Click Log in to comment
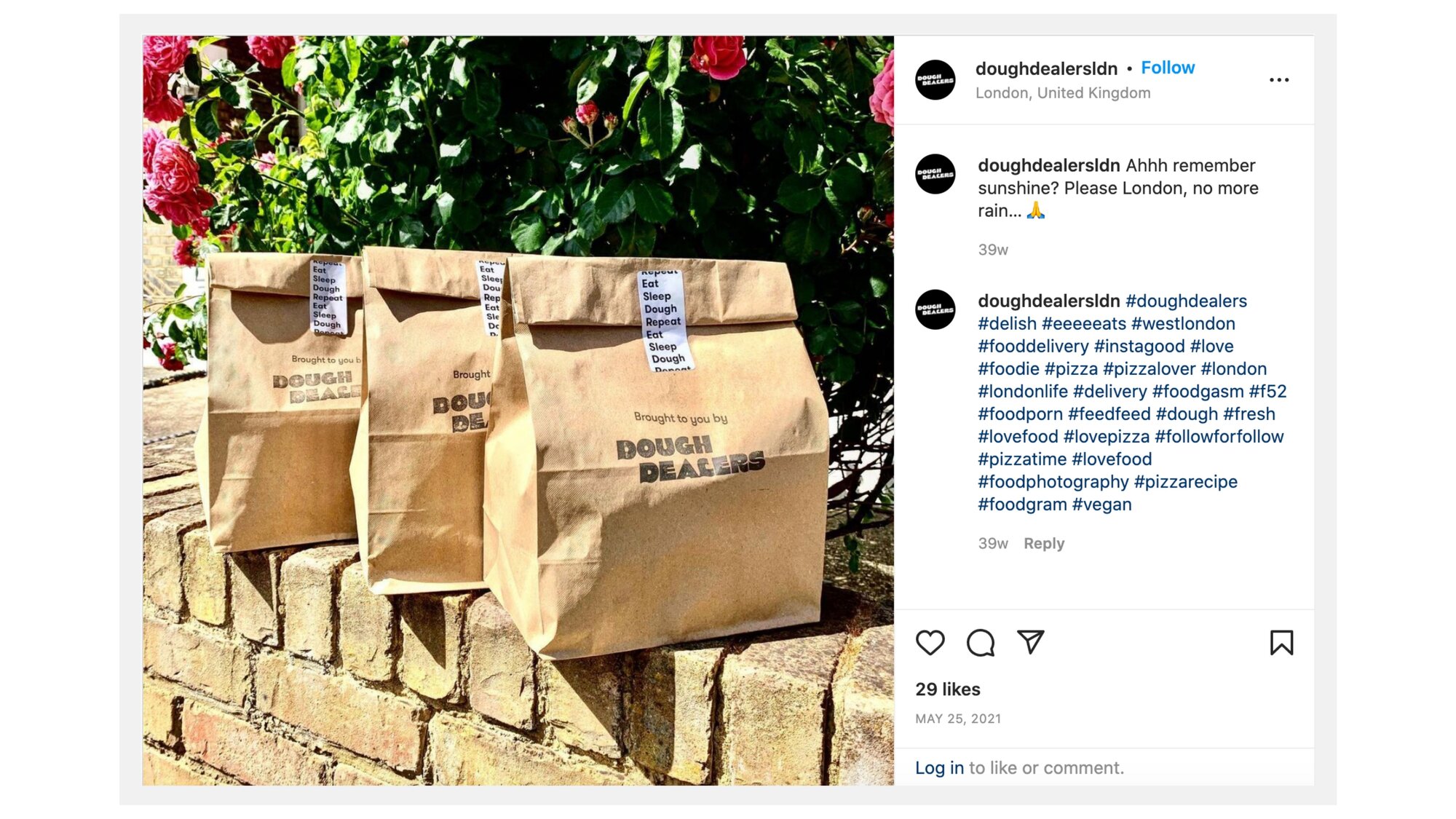 tap(939, 768)
